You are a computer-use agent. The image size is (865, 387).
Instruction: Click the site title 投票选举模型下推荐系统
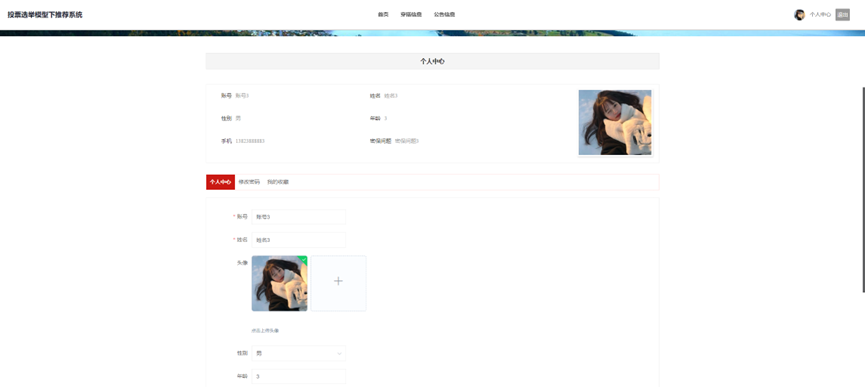click(45, 15)
